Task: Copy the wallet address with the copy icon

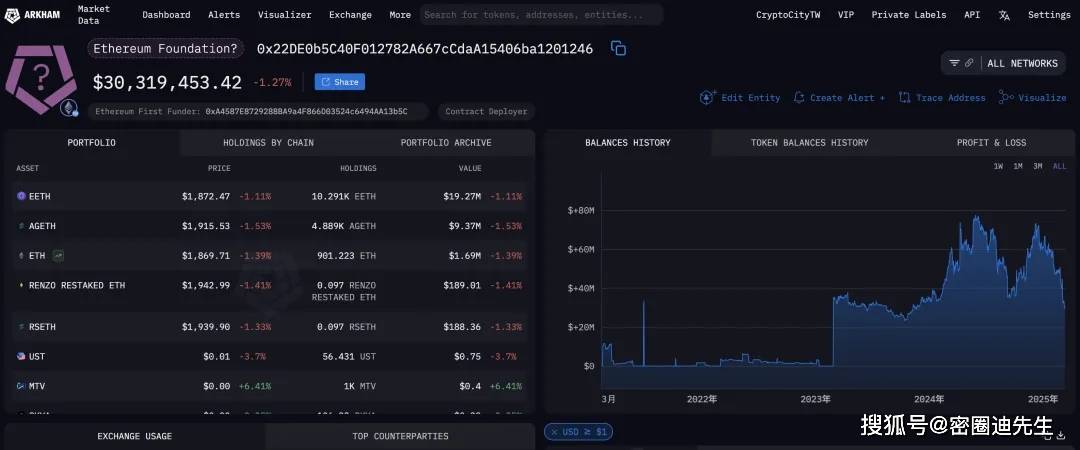Action: [619, 48]
